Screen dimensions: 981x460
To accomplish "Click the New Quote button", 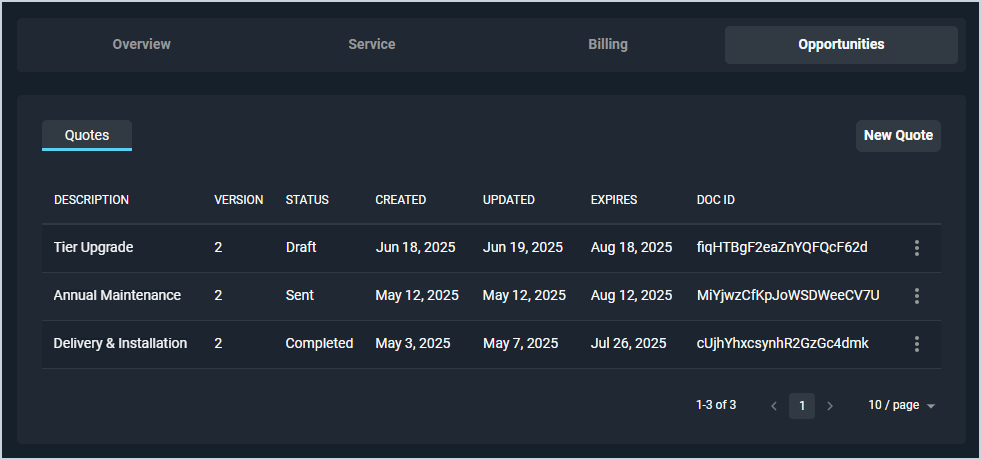I will [x=898, y=136].
